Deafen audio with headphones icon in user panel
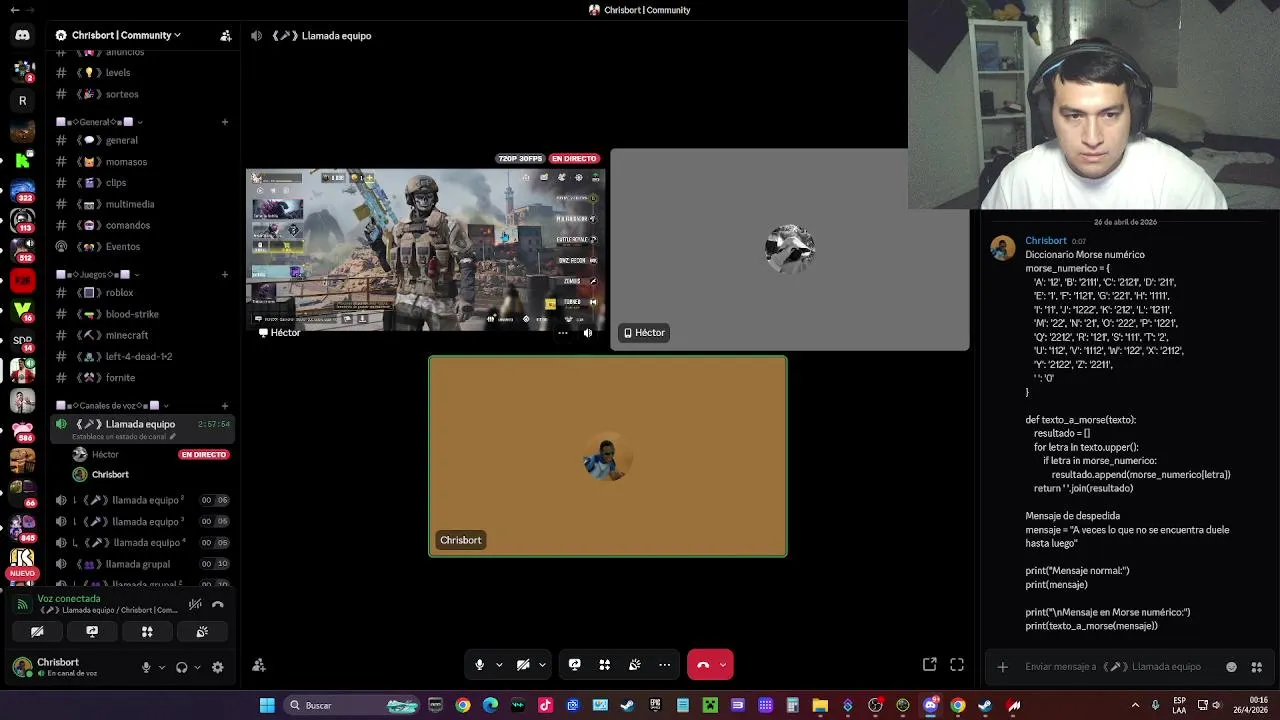 (181, 667)
